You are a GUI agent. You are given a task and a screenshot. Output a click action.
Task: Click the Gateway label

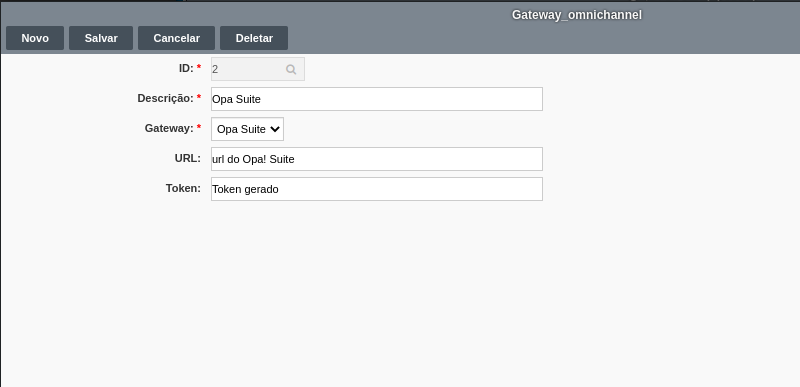coord(169,128)
